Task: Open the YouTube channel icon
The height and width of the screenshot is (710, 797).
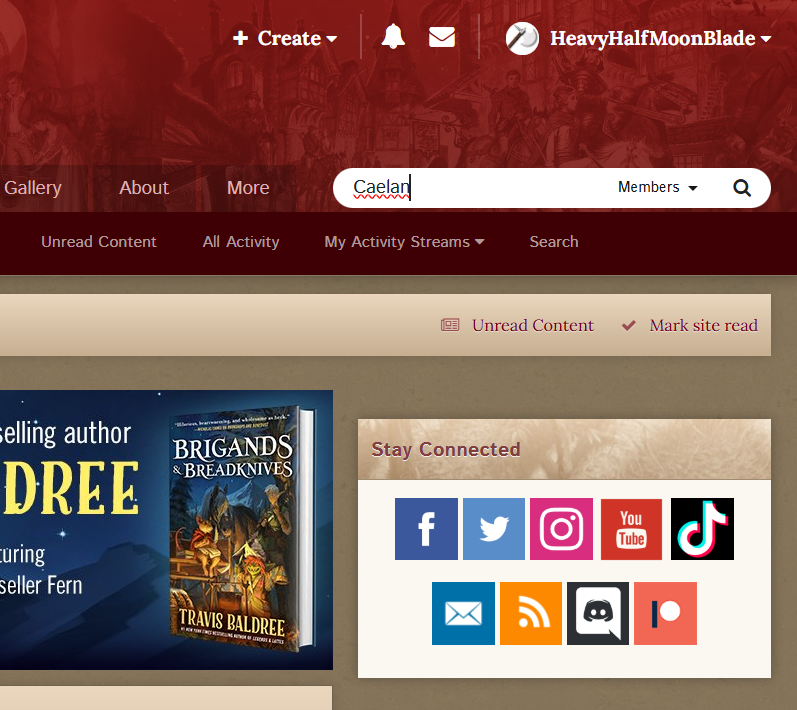Action: [631, 529]
